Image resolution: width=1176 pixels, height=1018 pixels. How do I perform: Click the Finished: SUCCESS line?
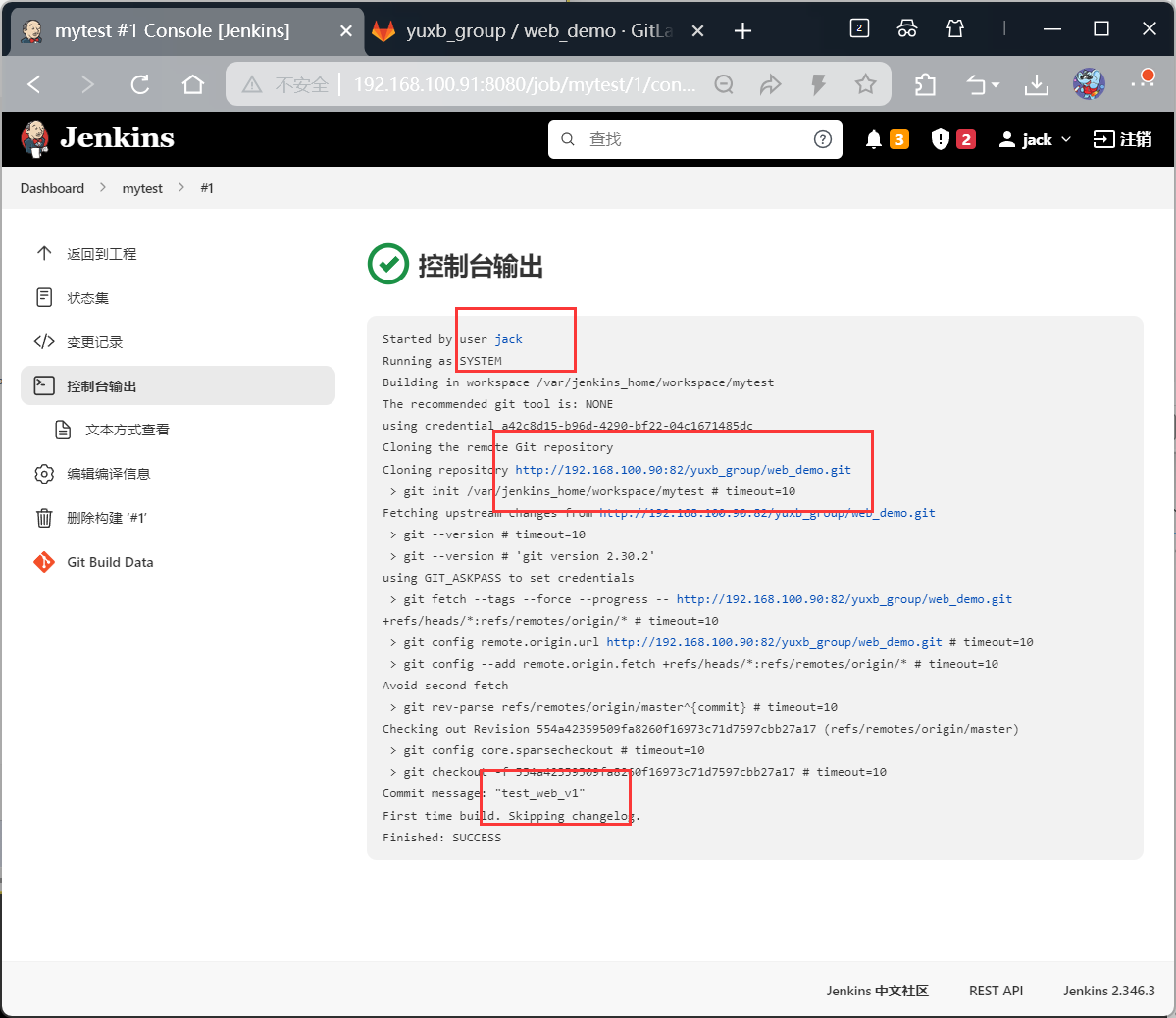(441, 838)
